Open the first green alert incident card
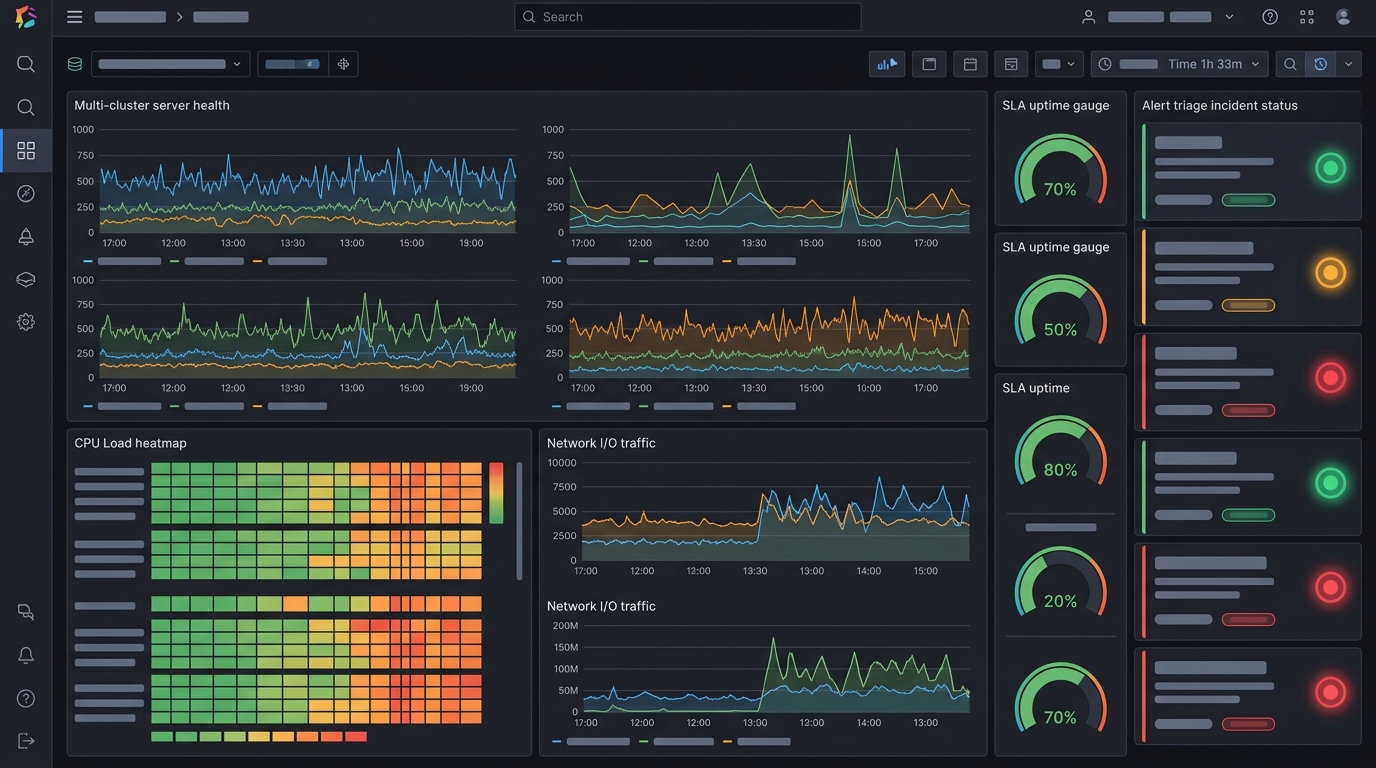1376x768 pixels. click(x=1248, y=171)
